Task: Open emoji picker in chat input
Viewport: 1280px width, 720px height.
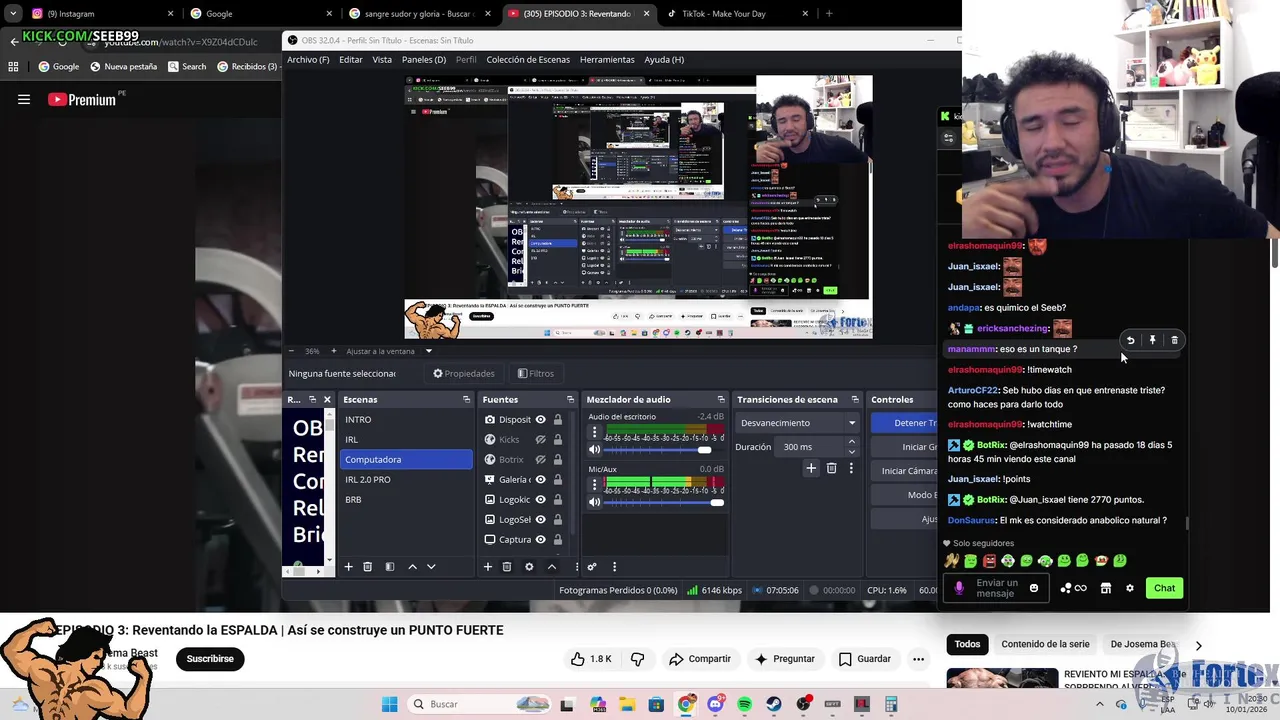Action: point(1034,588)
